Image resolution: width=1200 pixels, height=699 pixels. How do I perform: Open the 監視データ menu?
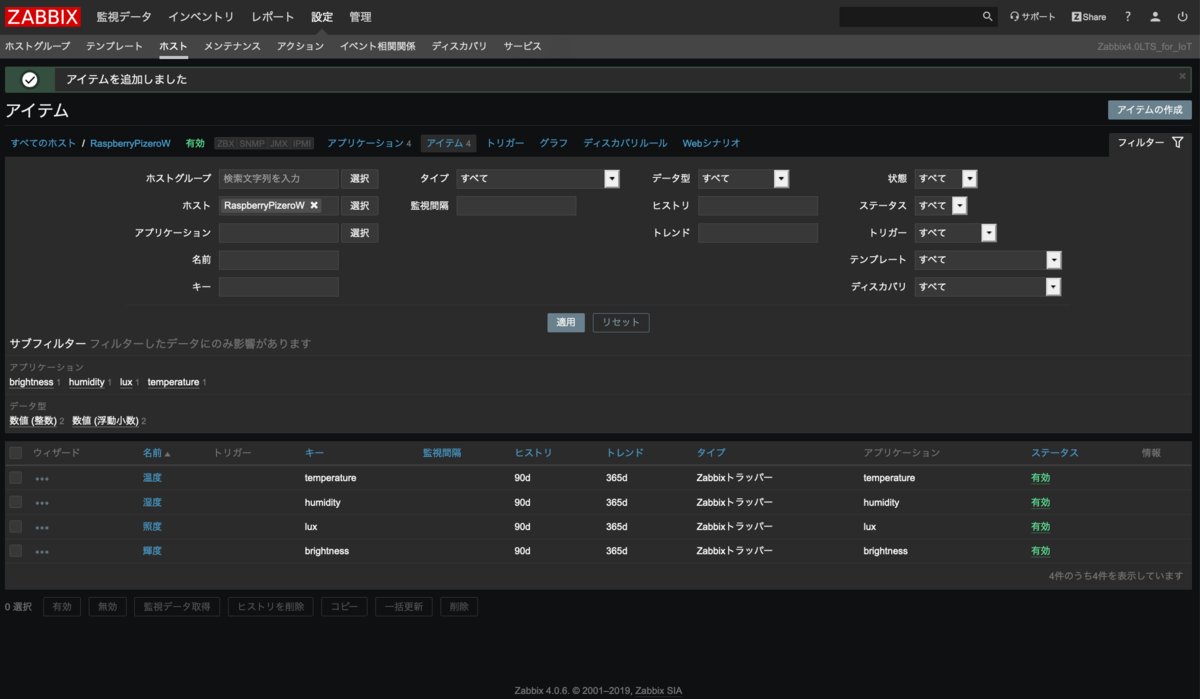124,17
